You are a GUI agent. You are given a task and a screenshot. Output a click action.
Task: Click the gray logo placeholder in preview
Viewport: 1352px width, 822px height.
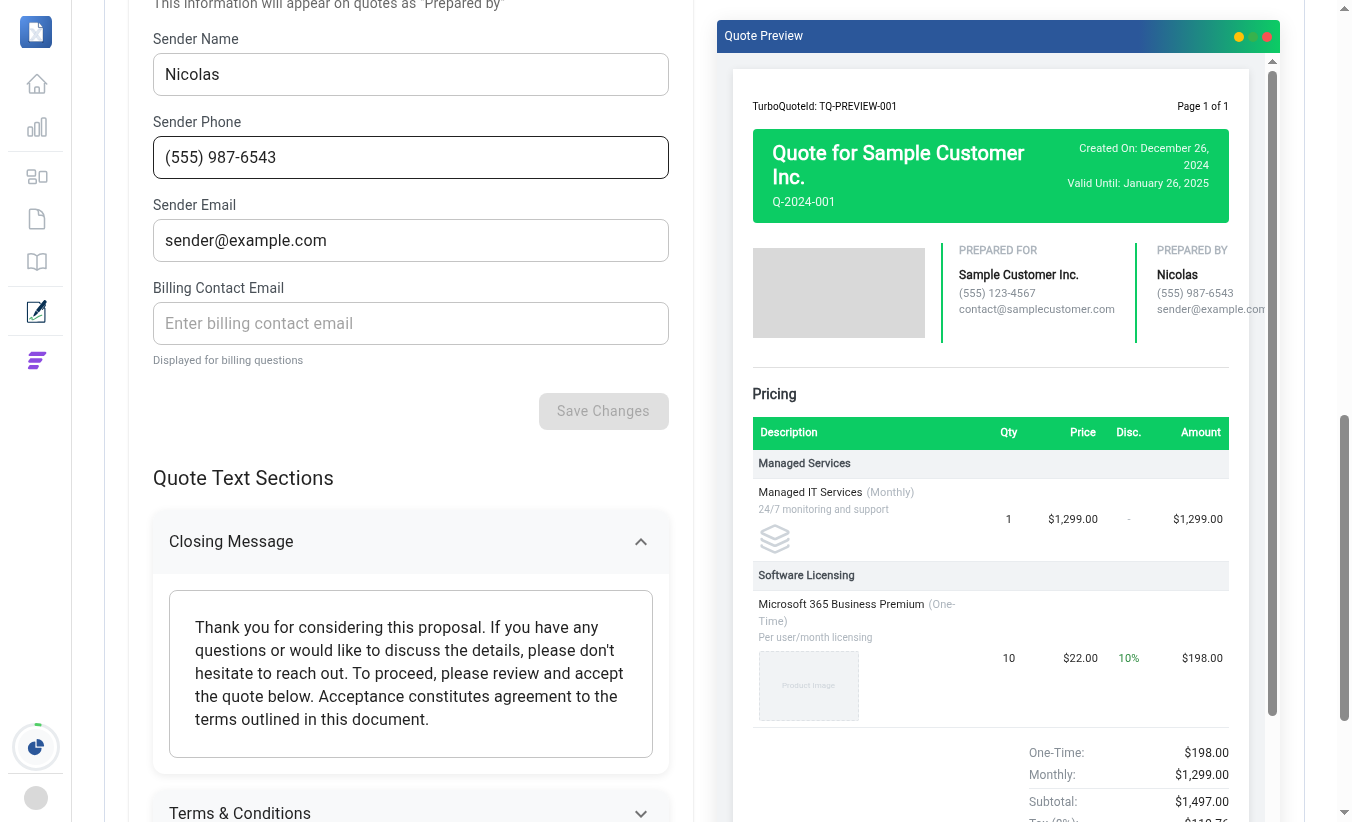pos(839,293)
